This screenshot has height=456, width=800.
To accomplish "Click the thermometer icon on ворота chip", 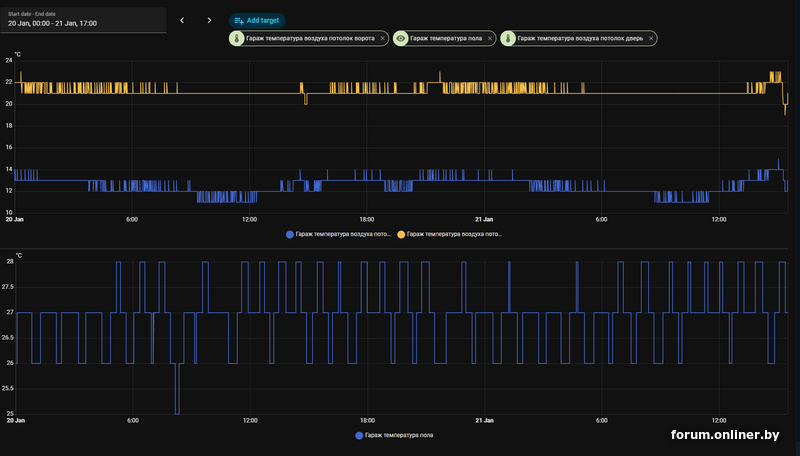I will (237, 38).
